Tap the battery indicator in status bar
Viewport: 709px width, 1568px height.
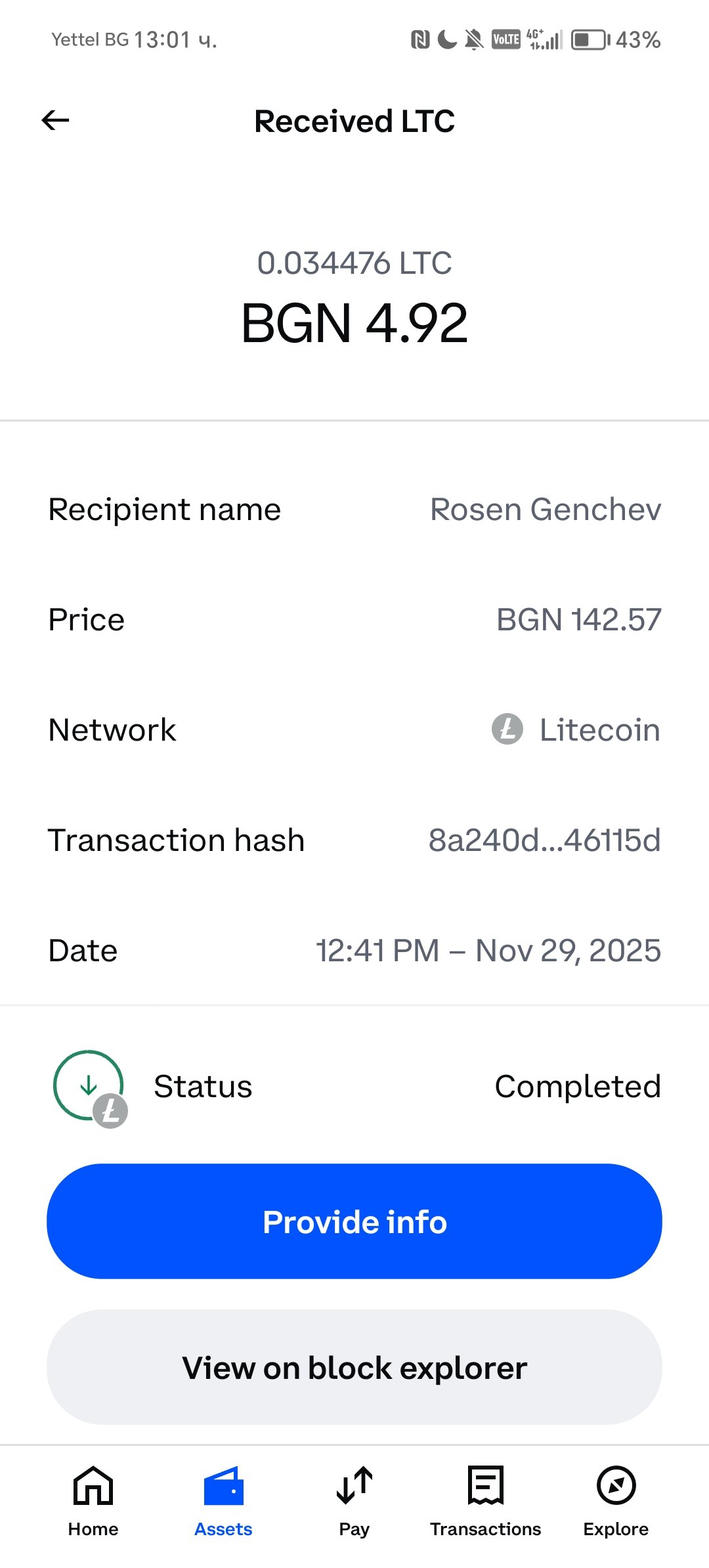pyautogui.click(x=590, y=40)
